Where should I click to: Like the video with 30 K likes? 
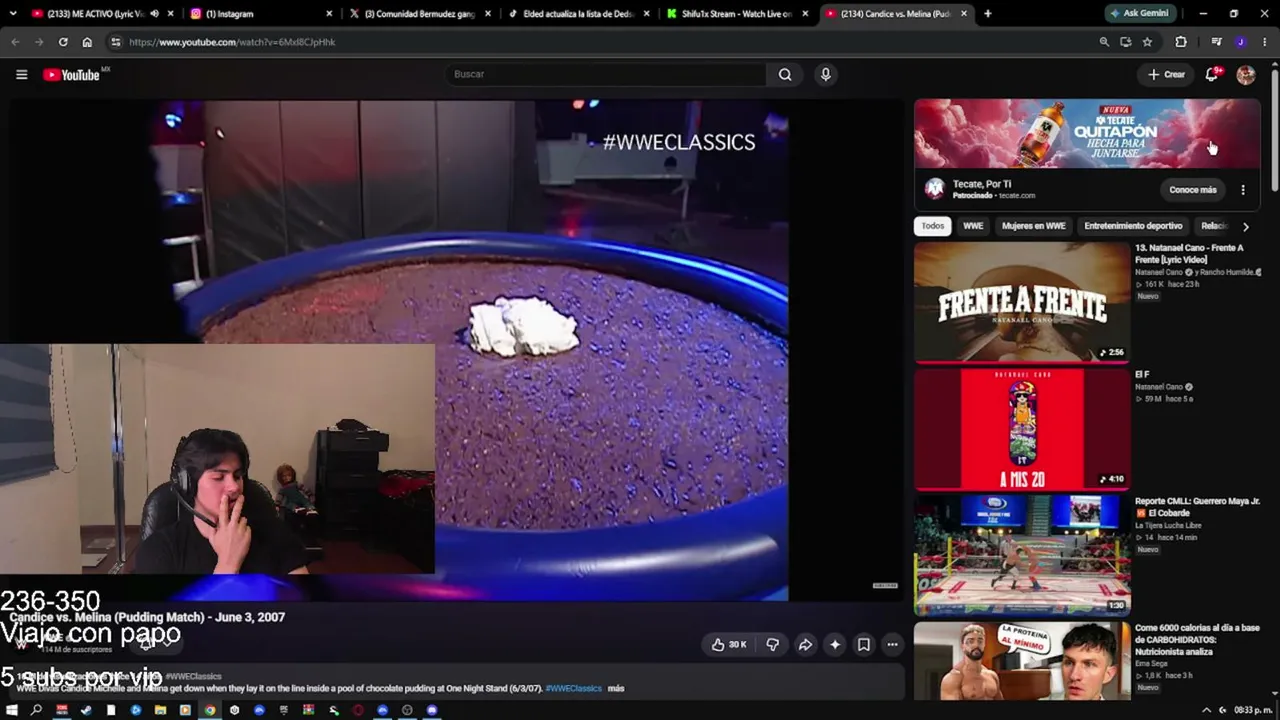(x=729, y=645)
